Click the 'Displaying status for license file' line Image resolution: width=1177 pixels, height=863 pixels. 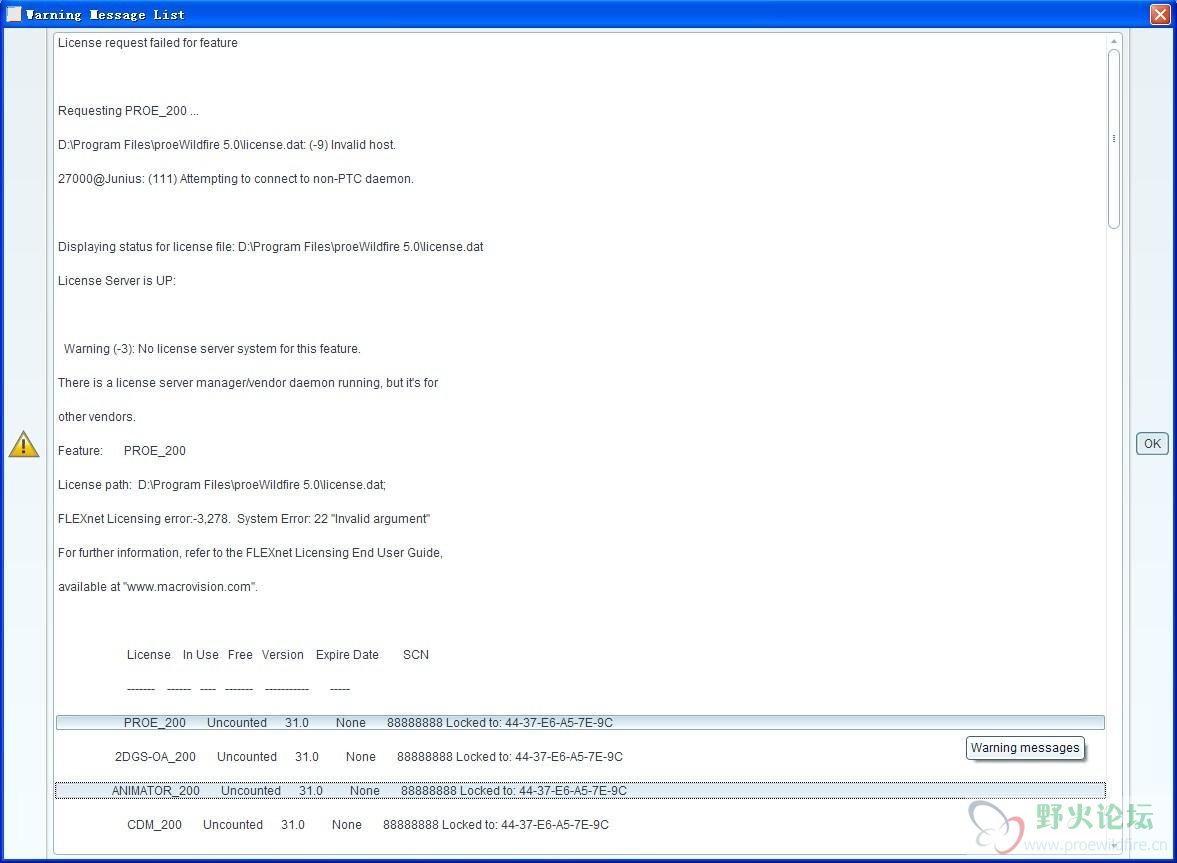click(271, 247)
